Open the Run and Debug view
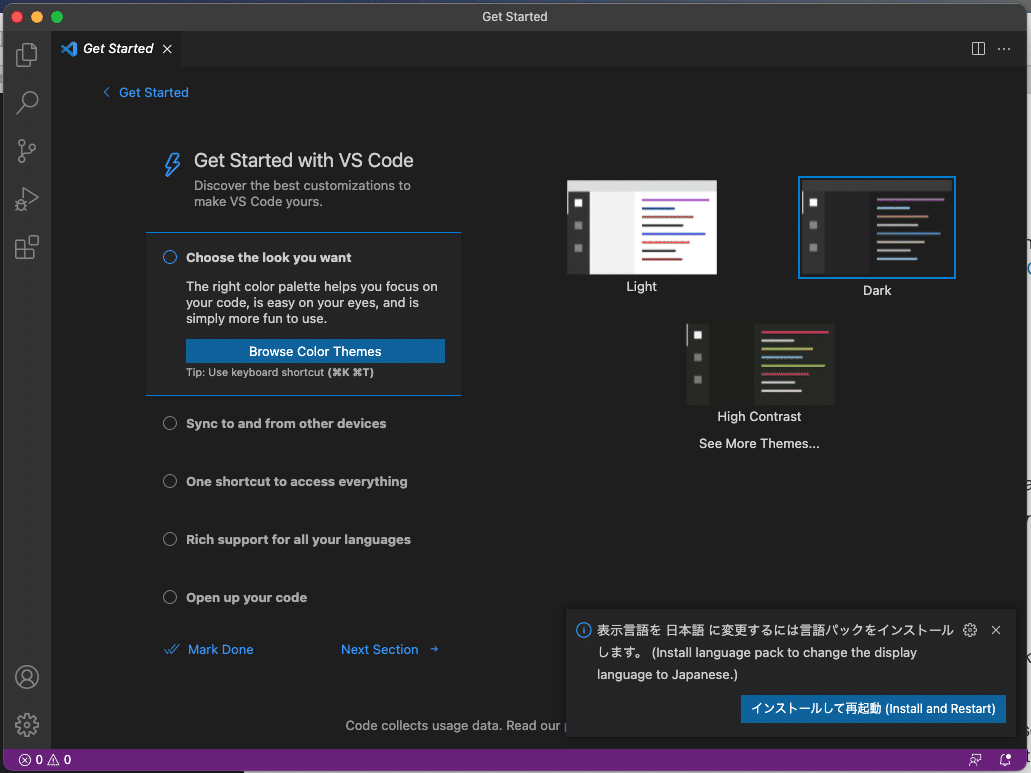Screen dimensions: 1031x773 [x=27, y=199]
